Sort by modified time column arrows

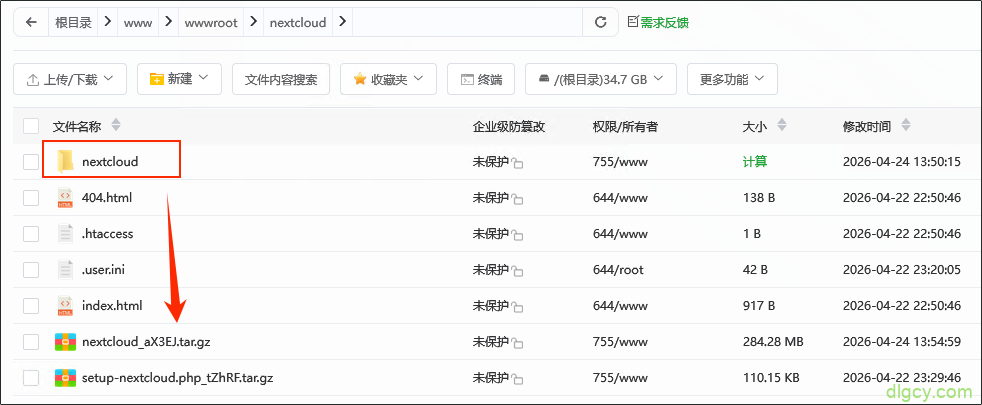905,125
